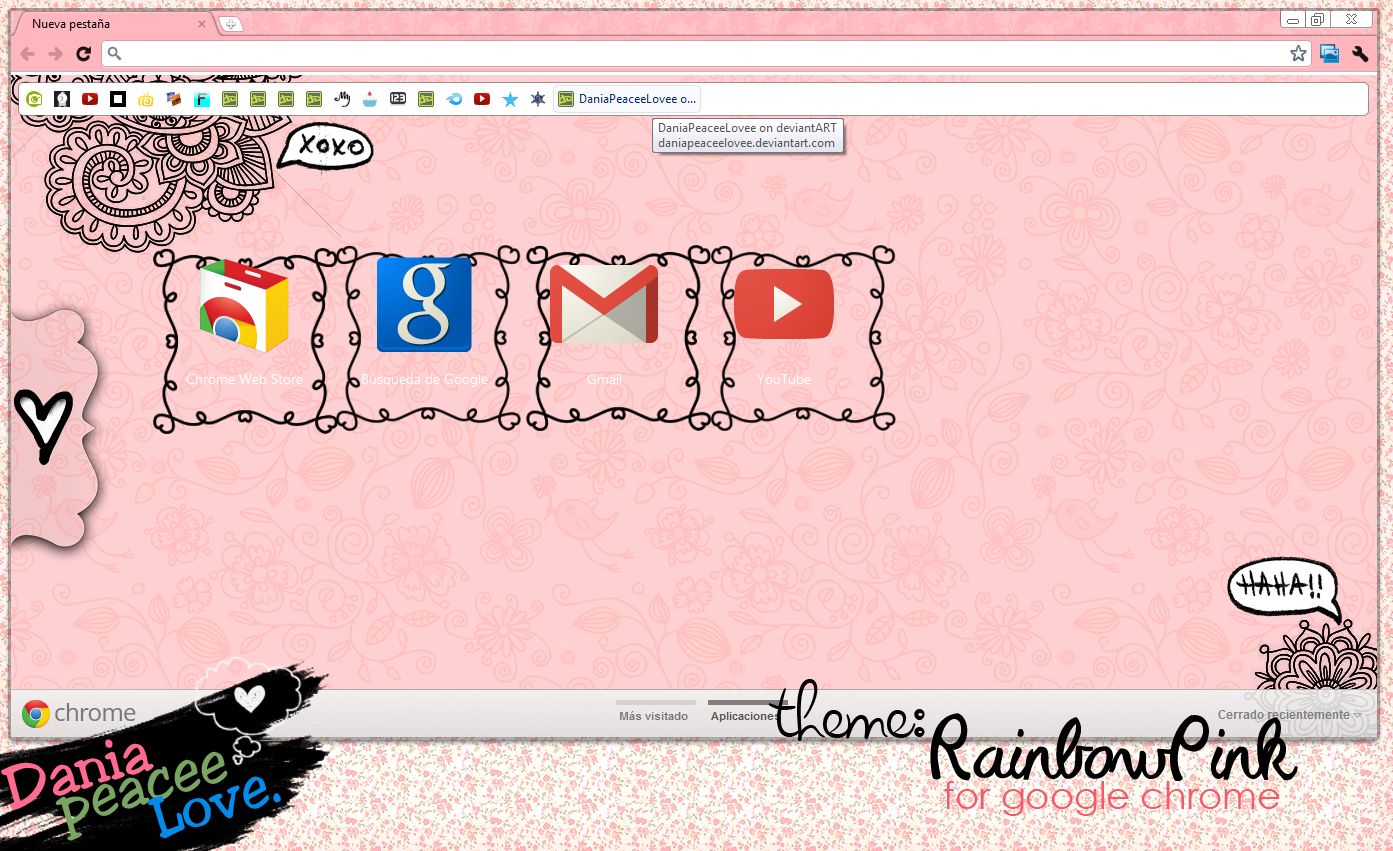Screen dimensions: 1393x851
Task: Open the blue curved arrow bookmark
Action: (x=454, y=99)
